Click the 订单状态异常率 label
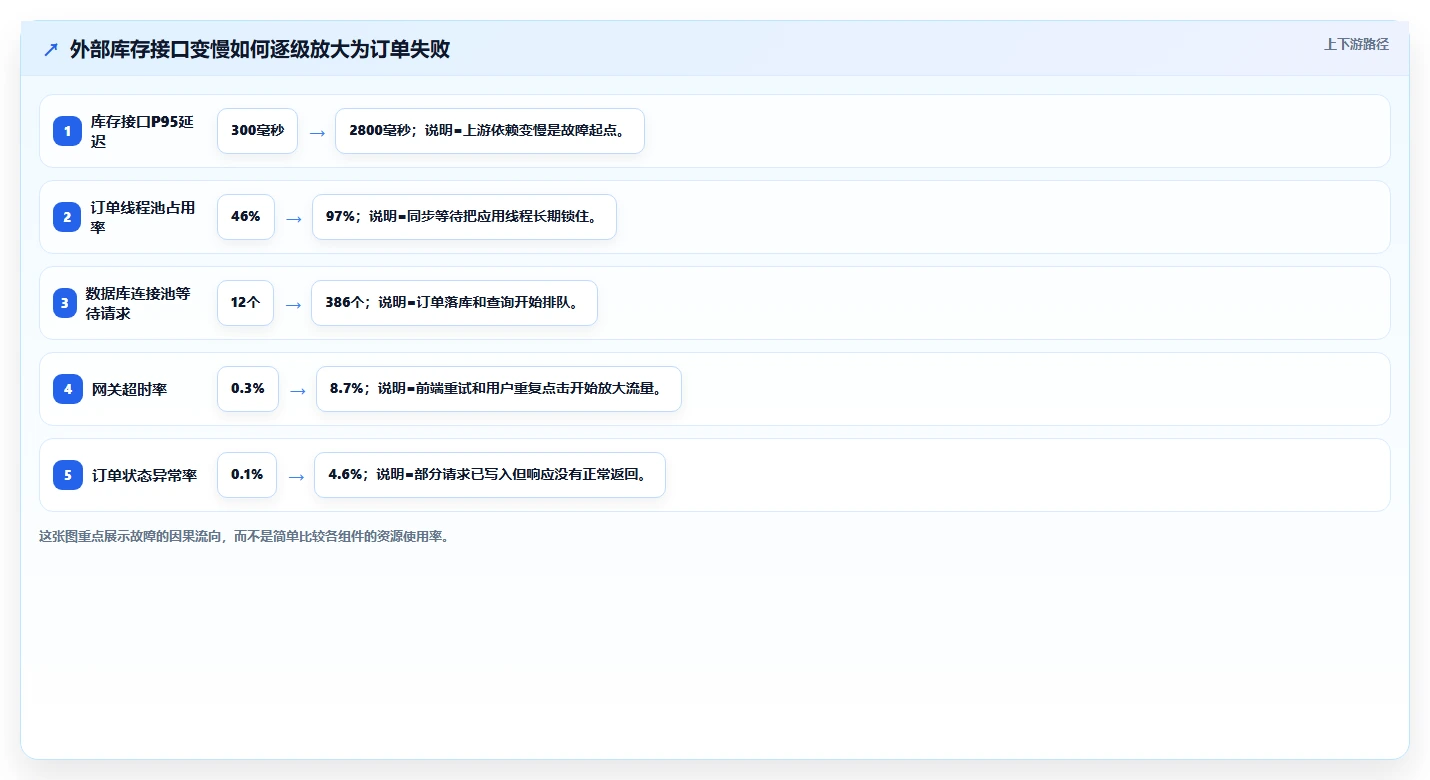Viewport: 1430px width, 780px height. (x=144, y=475)
